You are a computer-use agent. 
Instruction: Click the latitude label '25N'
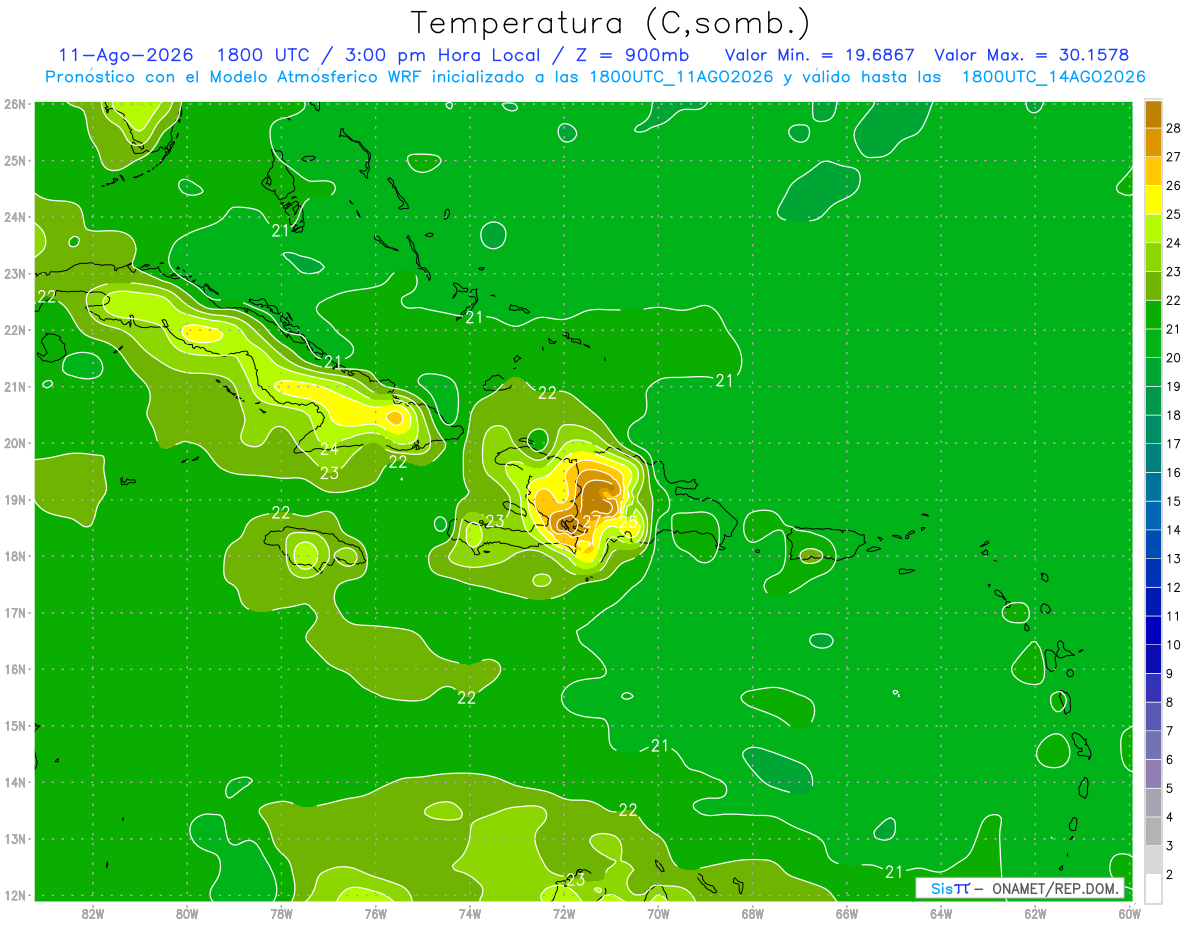tap(15, 160)
